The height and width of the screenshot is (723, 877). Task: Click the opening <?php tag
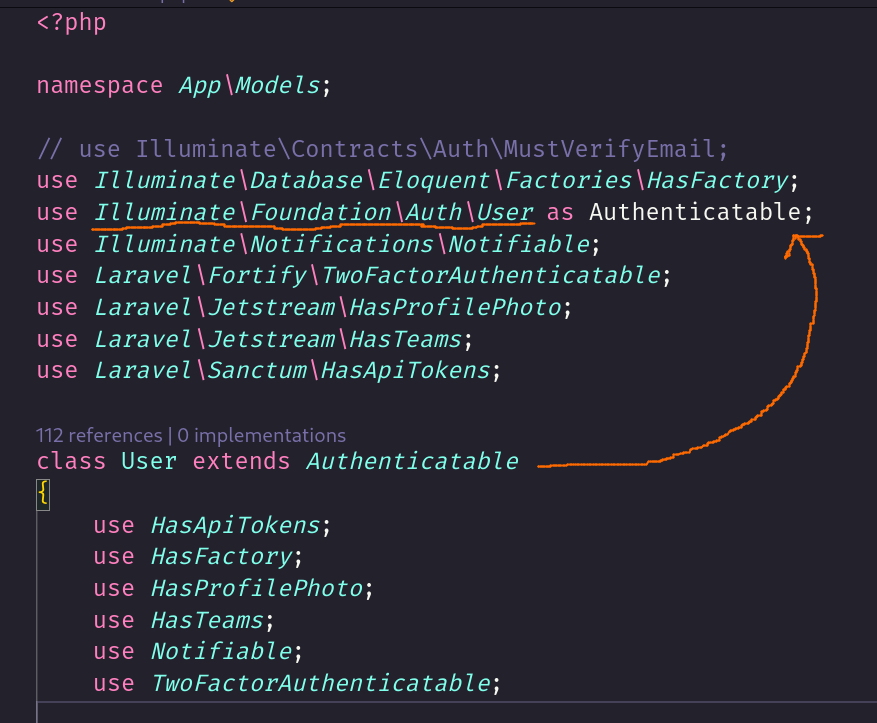(71, 22)
